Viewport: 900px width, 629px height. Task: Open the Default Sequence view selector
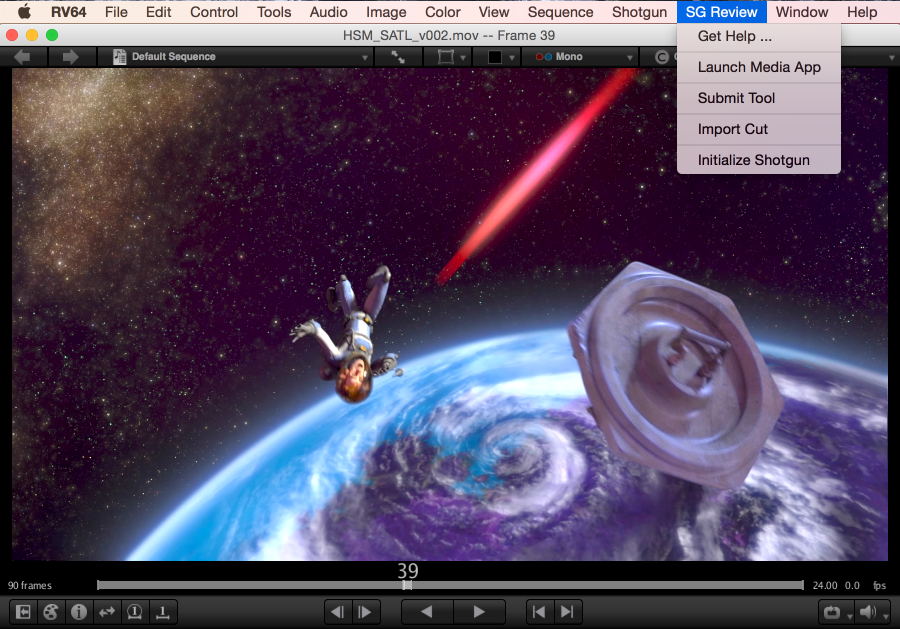(x=240, y=57)
